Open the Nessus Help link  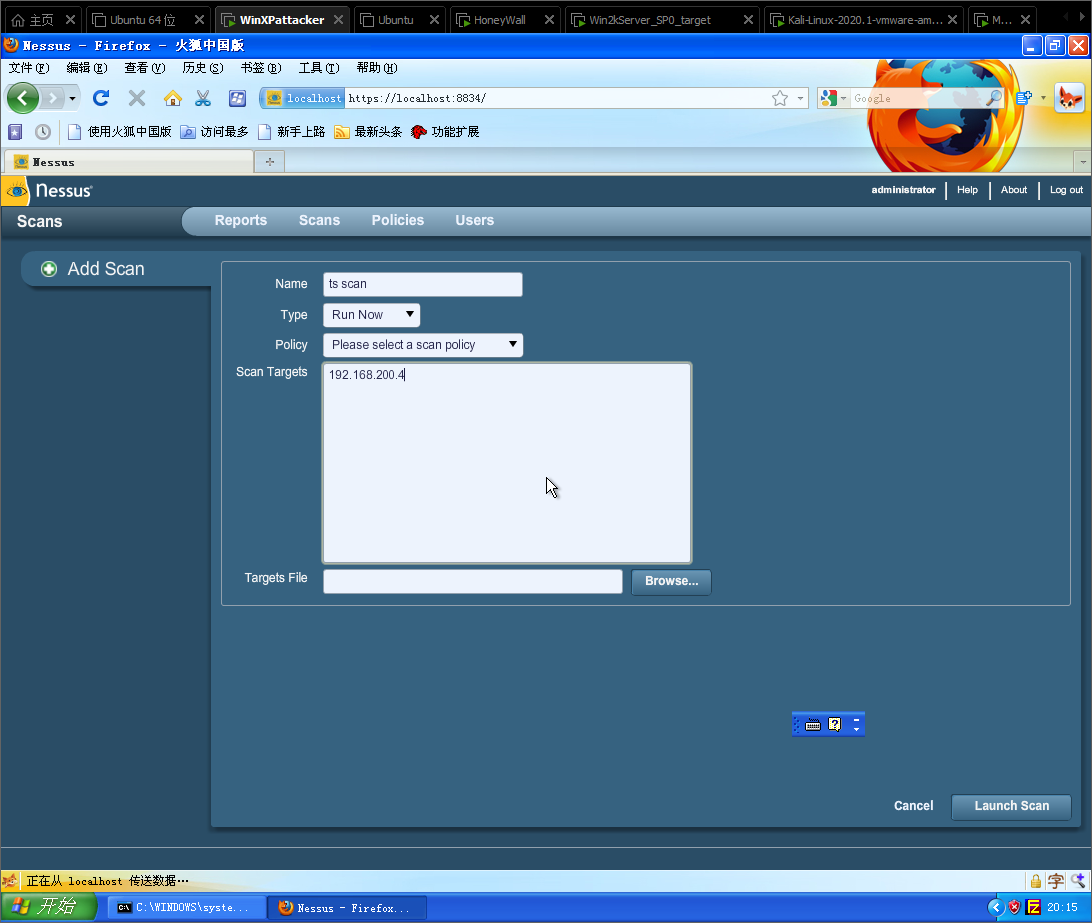click(967, 189)
